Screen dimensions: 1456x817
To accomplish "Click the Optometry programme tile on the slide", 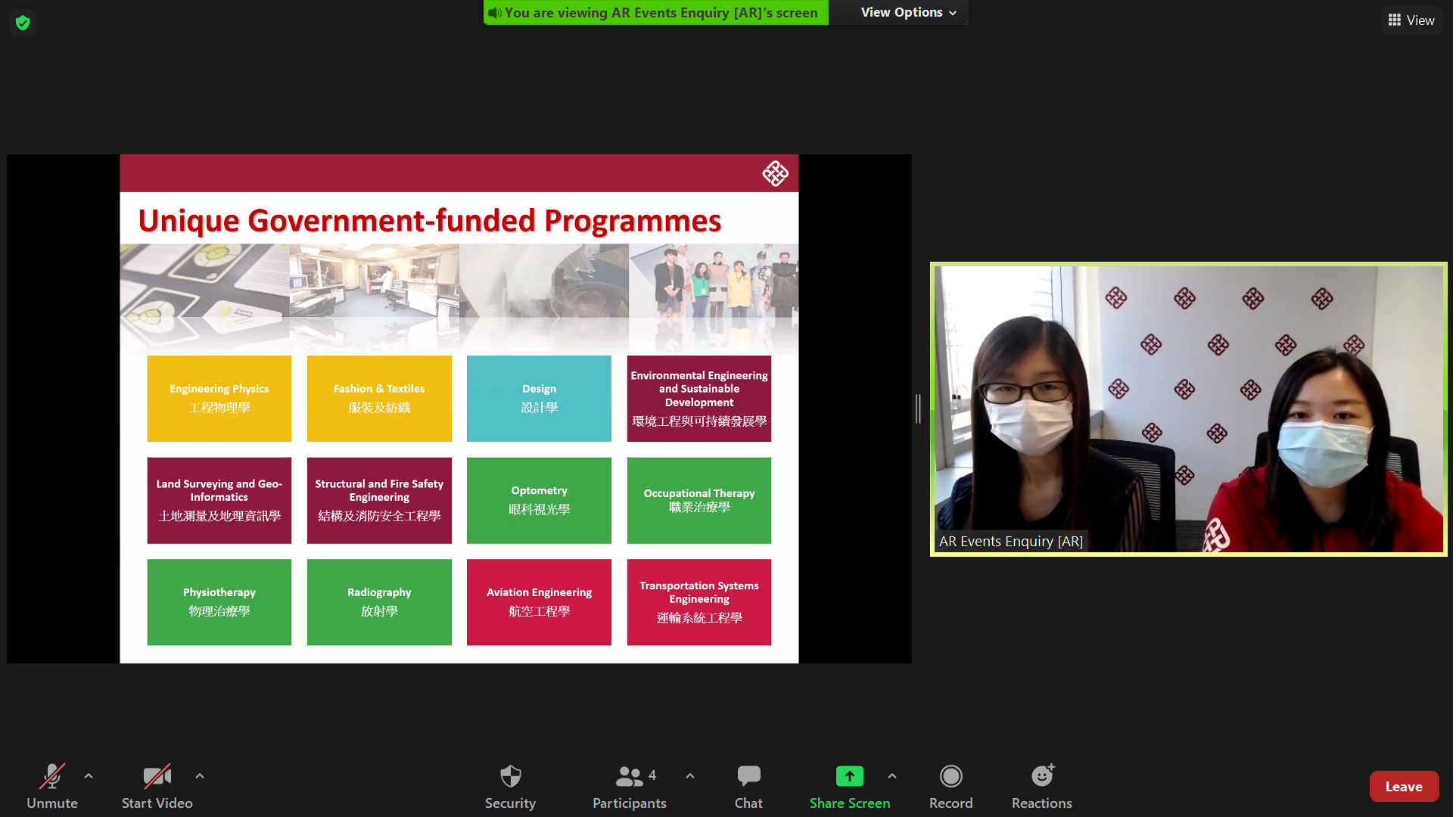I will [540, 501].
